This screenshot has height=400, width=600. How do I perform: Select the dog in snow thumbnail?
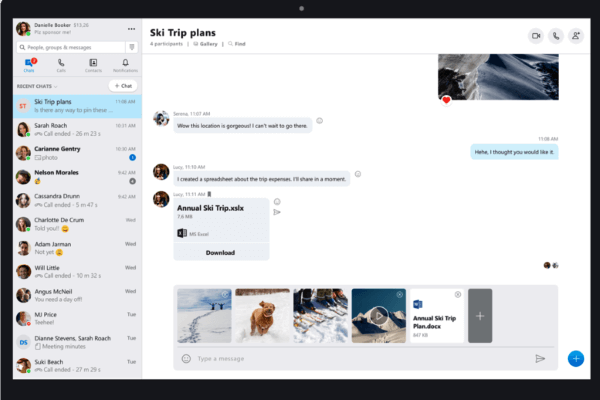262,316
